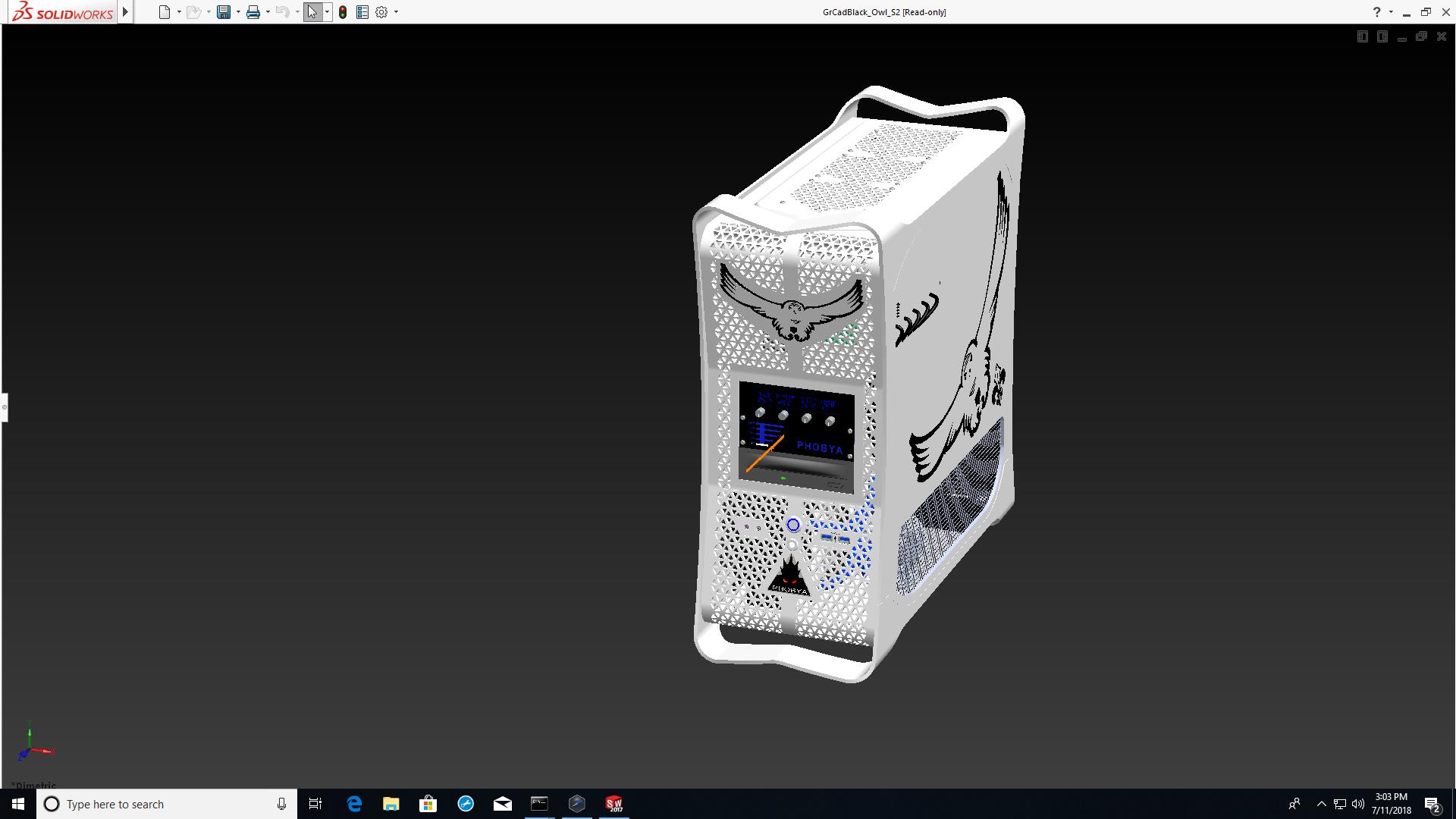Open the Options gear icon

click(381, 12)
